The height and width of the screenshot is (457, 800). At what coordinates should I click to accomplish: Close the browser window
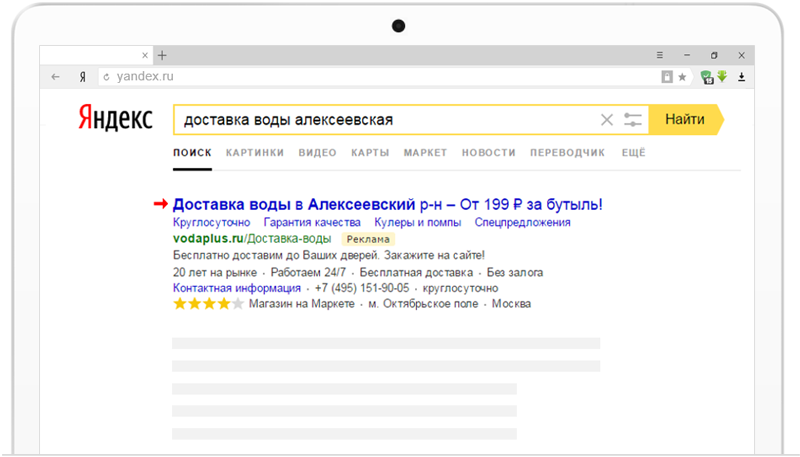point(741,55)
